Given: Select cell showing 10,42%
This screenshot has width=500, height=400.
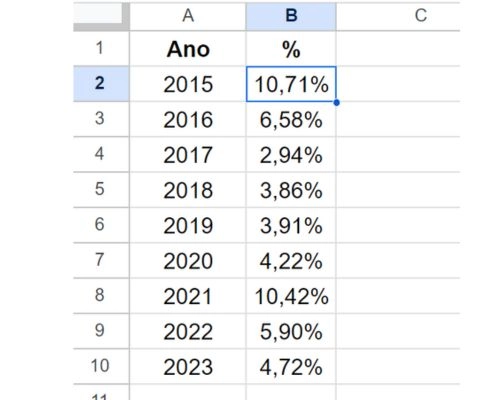Looking at the screenshot, I should pos(291,296).
